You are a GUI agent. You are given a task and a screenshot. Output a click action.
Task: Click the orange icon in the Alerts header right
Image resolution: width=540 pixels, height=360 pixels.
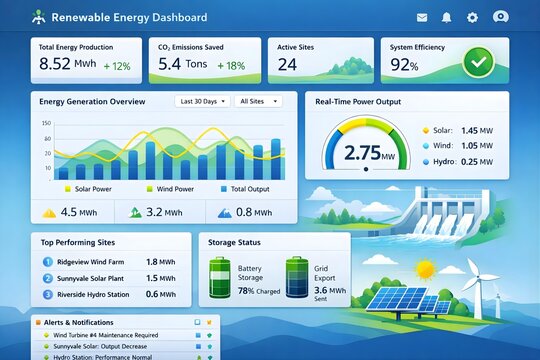click(209, 322)
